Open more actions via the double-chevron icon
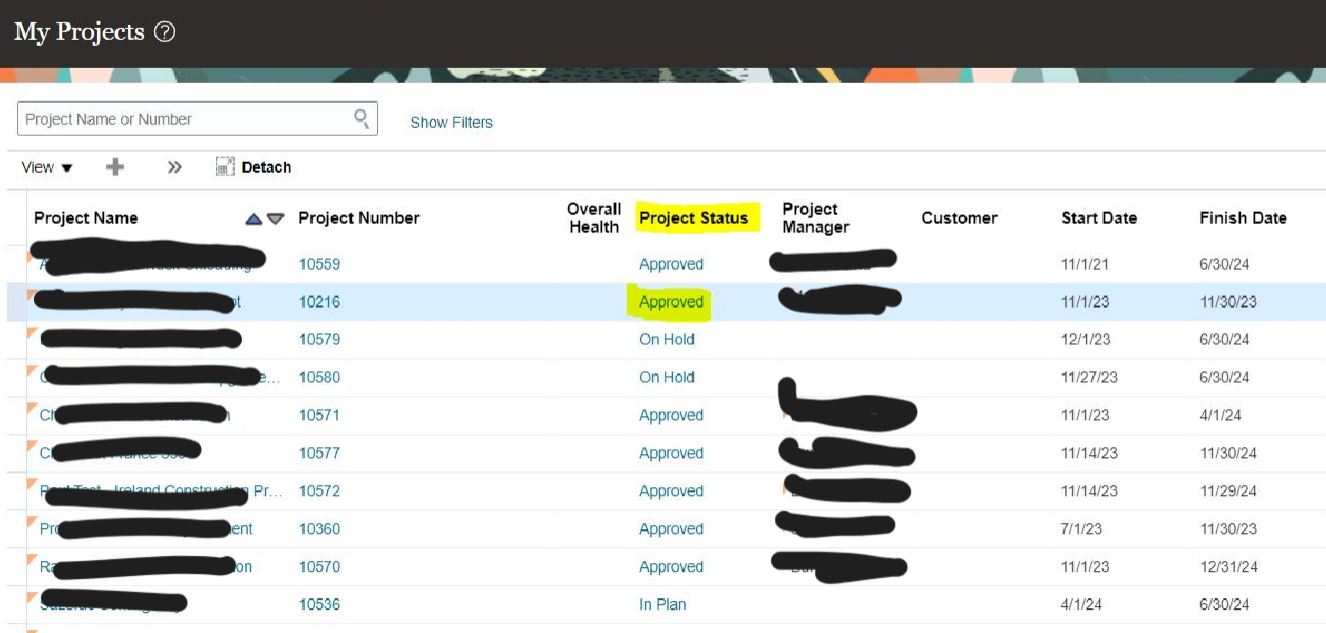 (x=174, y=167)
